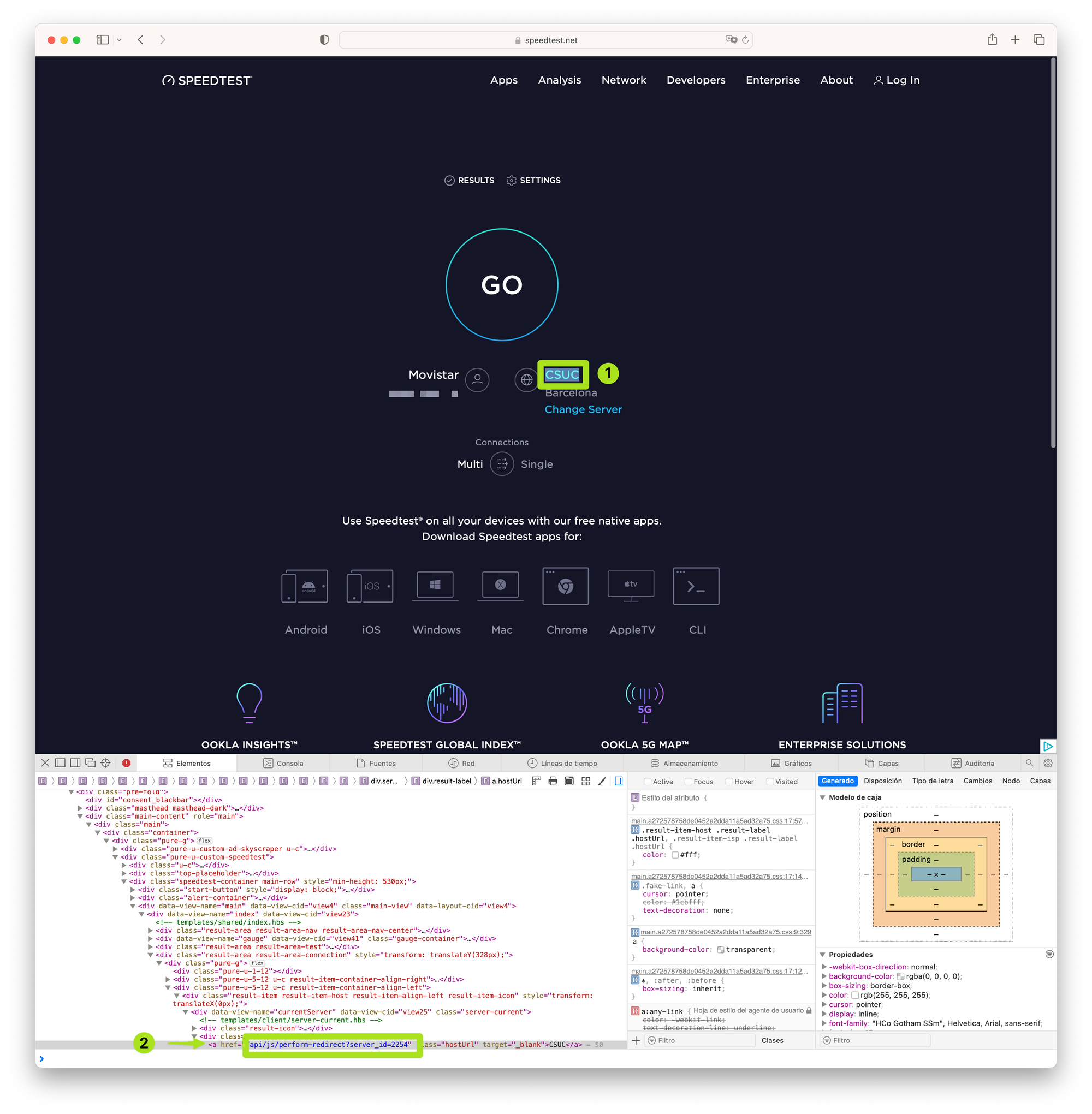Dock the inspector to the right side
Viewport: 1092px width, 1114px height.
point(75,762)
